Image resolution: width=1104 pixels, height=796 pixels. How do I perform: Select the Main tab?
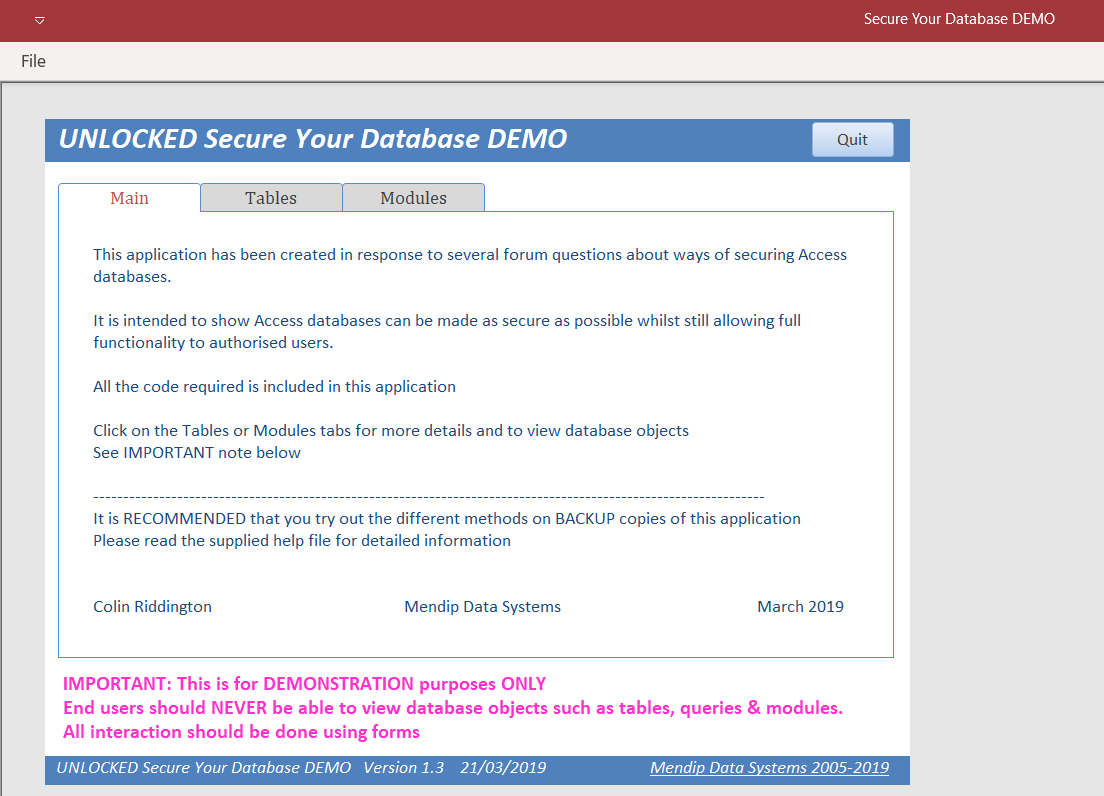[x=130, y=198]
